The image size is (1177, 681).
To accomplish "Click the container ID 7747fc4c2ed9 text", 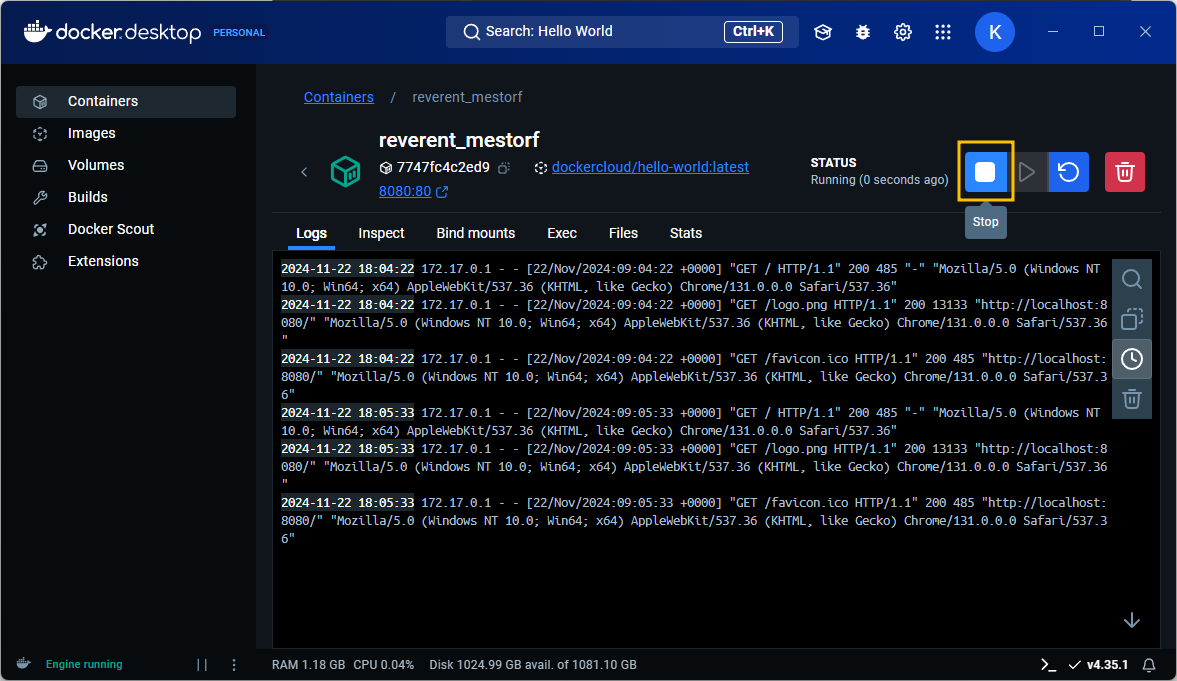I will (x=443, y=167).
